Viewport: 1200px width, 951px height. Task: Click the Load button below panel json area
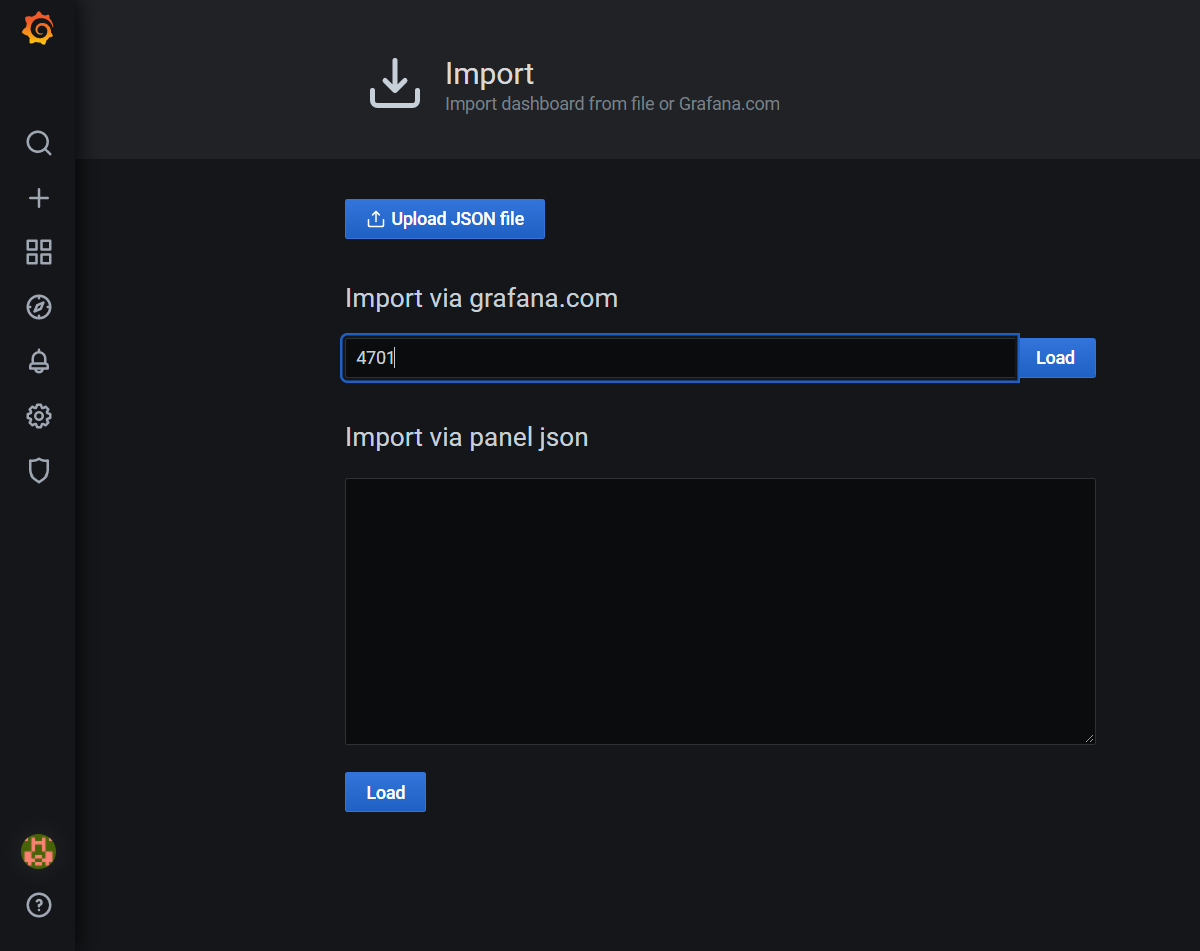[385, 791]
